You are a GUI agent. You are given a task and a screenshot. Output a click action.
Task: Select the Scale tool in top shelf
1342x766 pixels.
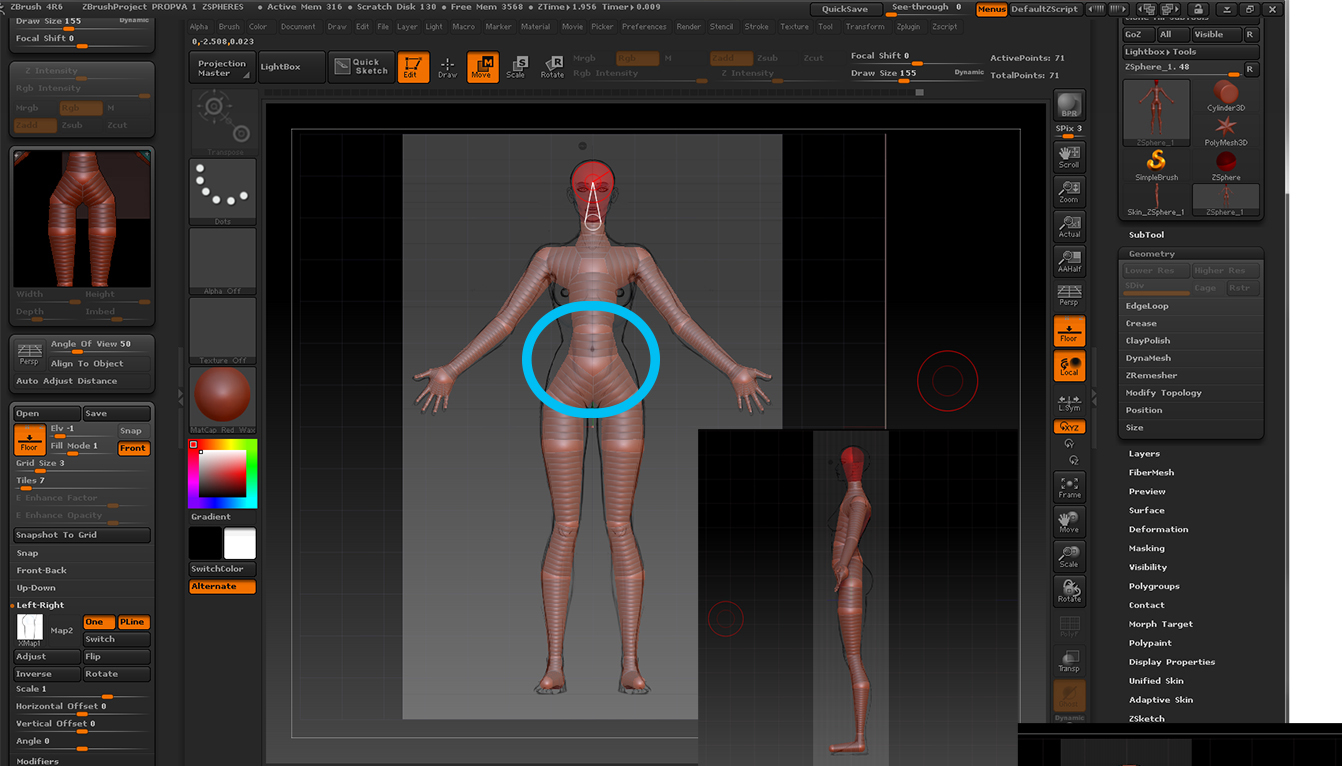coord(515,67)
